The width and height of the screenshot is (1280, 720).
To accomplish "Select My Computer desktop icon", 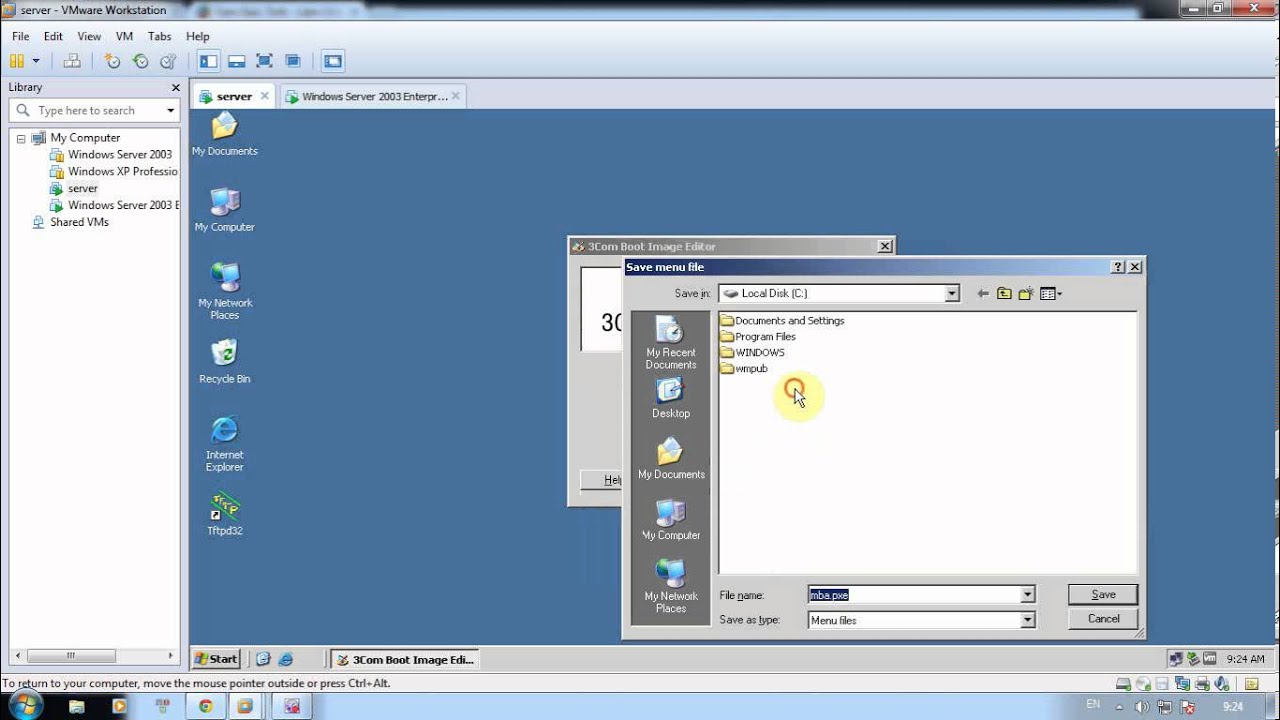I will (x=225, y=210).
